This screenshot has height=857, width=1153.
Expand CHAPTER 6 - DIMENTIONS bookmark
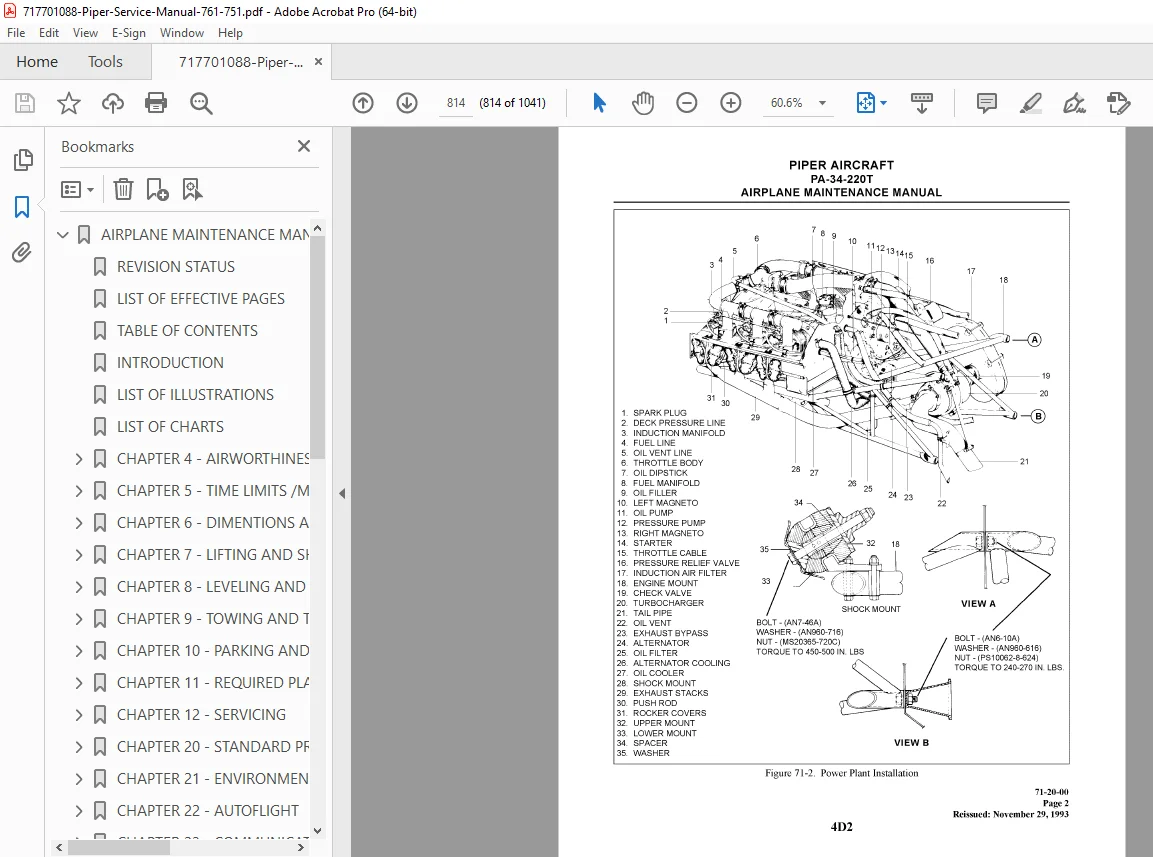click(x=79, y=523)
